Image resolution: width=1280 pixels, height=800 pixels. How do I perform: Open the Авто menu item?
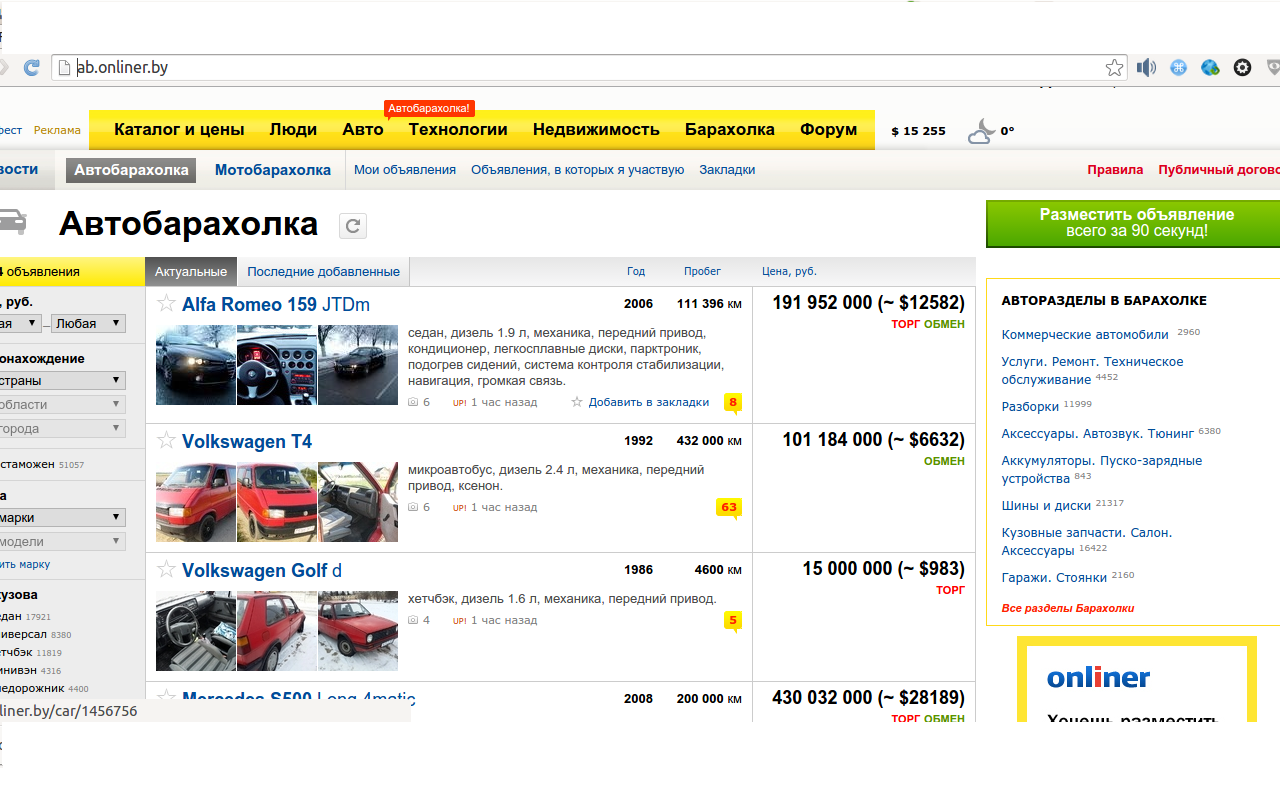point(363,130)
